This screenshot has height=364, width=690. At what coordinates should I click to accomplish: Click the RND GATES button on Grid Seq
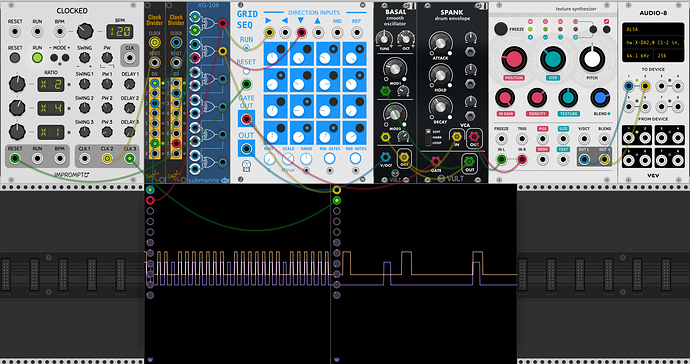(330, 158)
